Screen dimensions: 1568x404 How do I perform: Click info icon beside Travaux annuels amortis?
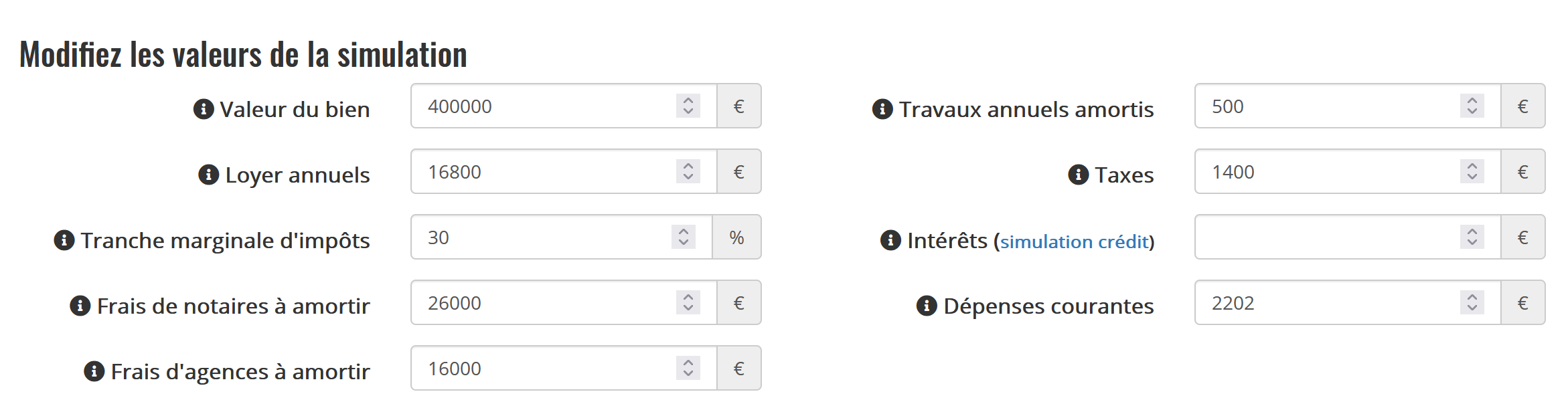[882, 109]
